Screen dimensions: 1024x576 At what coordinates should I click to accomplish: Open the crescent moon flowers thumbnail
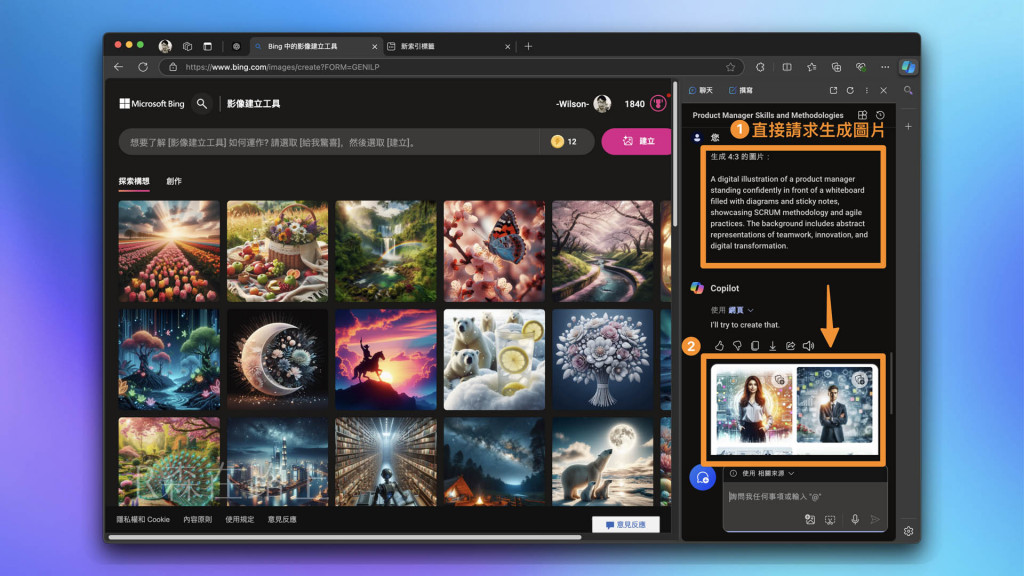(278, 360)
